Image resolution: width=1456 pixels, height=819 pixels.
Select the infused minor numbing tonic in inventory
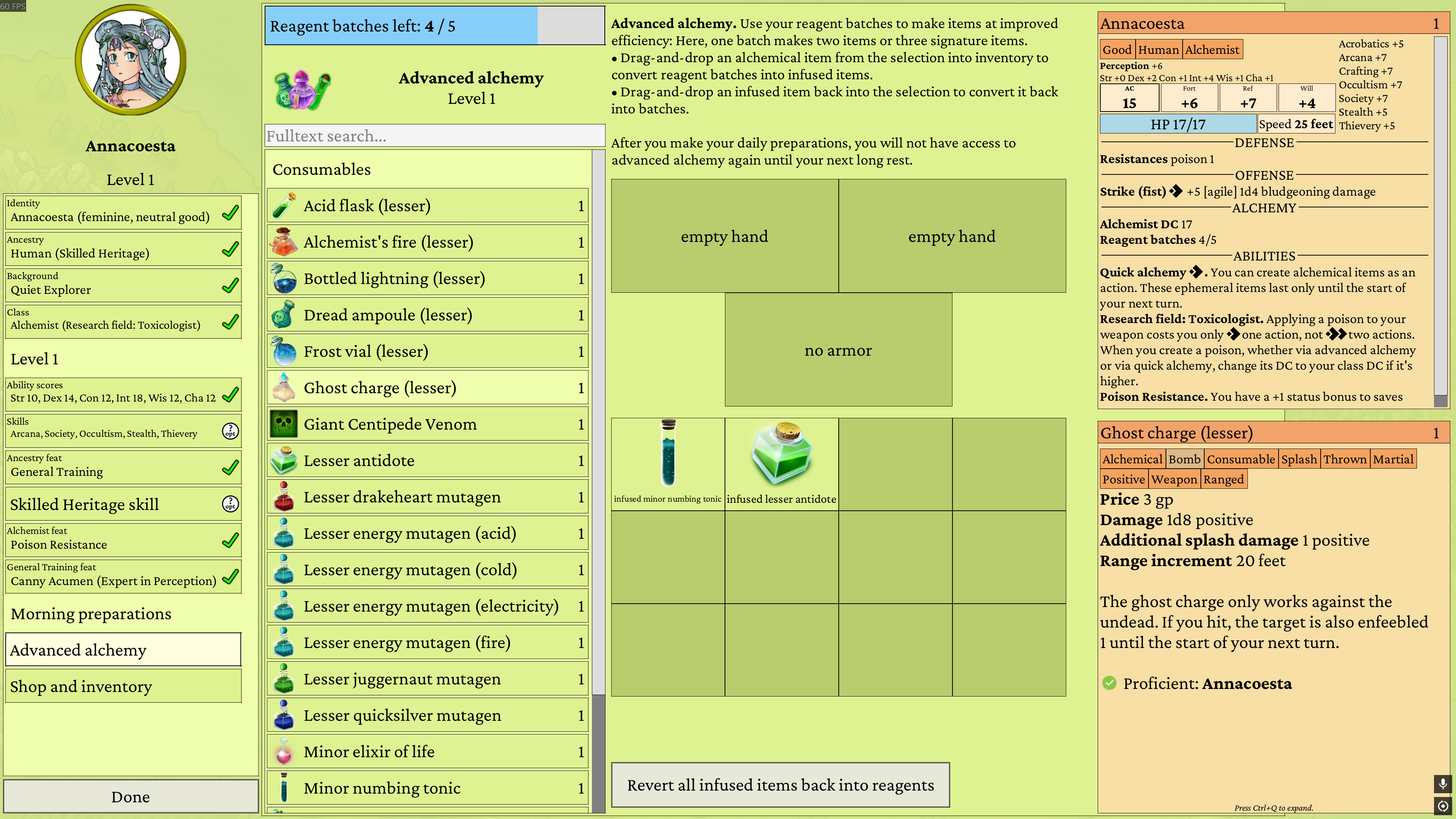click(x=667, y=464)
